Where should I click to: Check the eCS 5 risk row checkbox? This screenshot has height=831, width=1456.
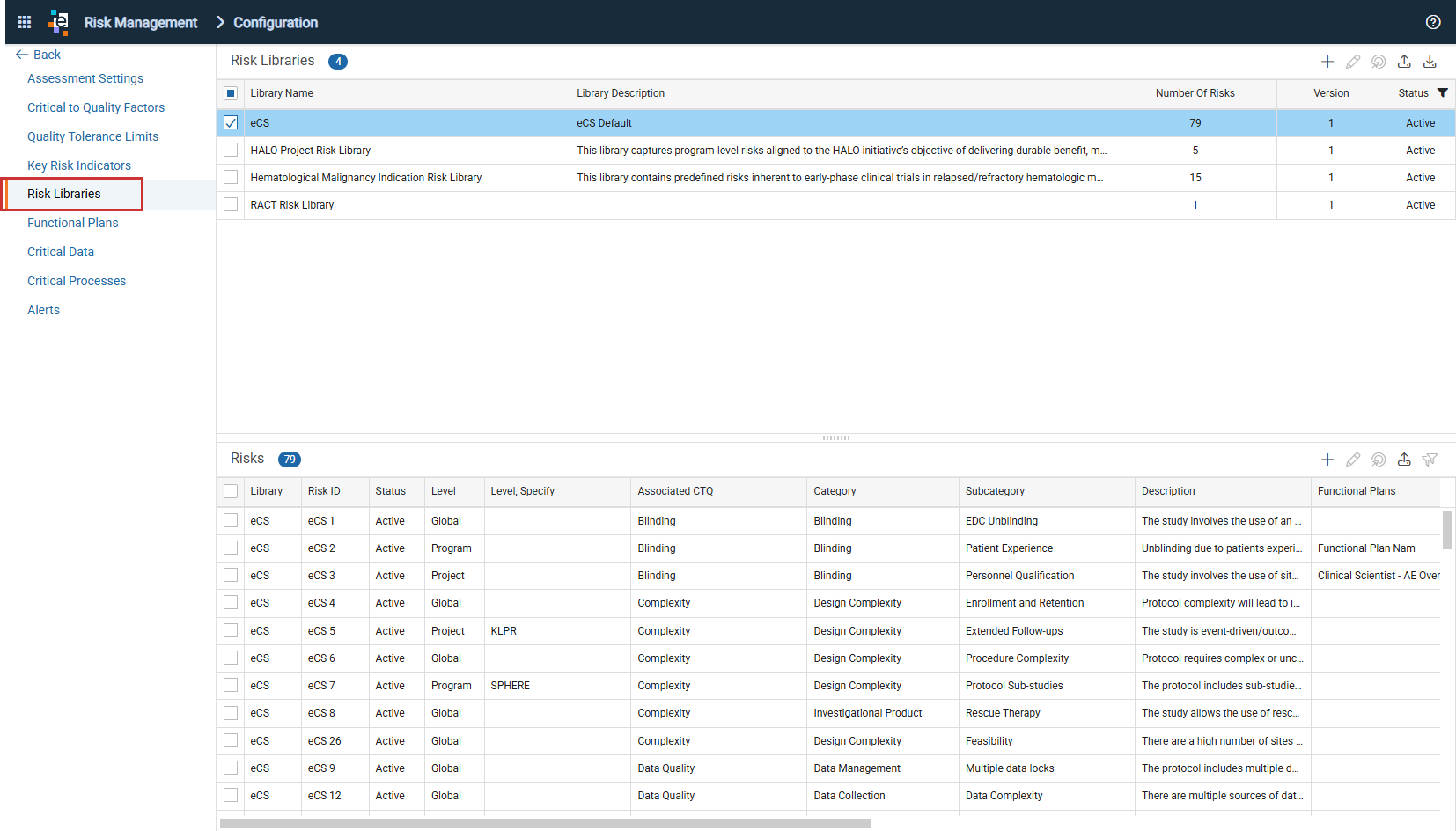tap(231, 631)
